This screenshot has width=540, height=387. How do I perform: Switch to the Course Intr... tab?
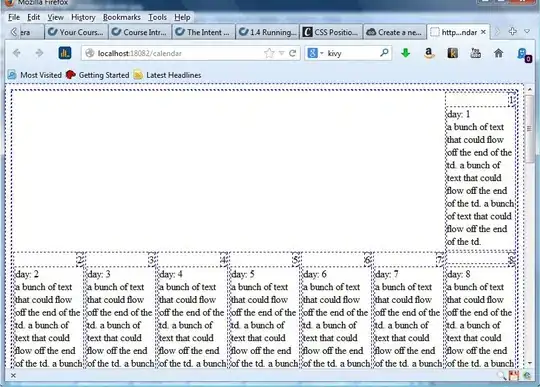[140, 32]
